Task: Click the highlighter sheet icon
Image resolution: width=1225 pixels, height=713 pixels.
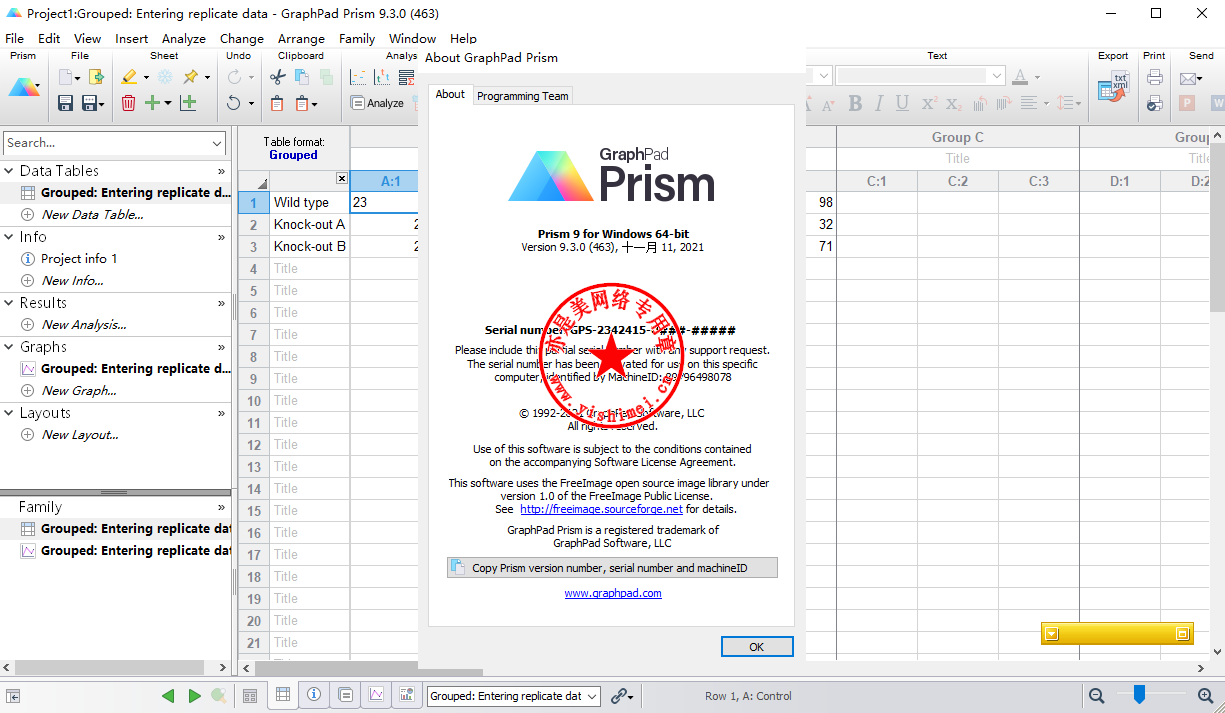Action: click(x=129, y=77)
